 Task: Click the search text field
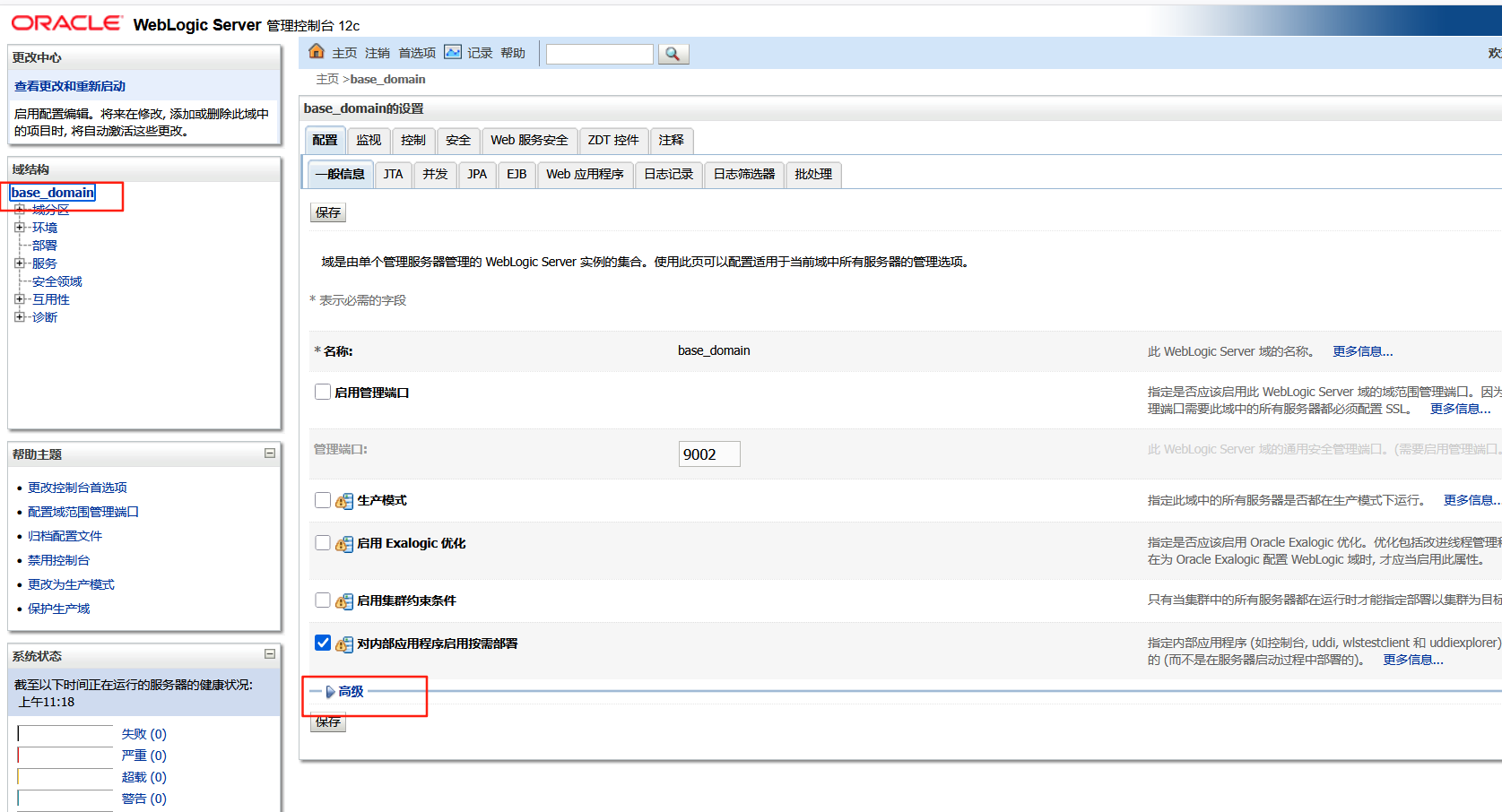pyautogui.click(x=600, y=54)
